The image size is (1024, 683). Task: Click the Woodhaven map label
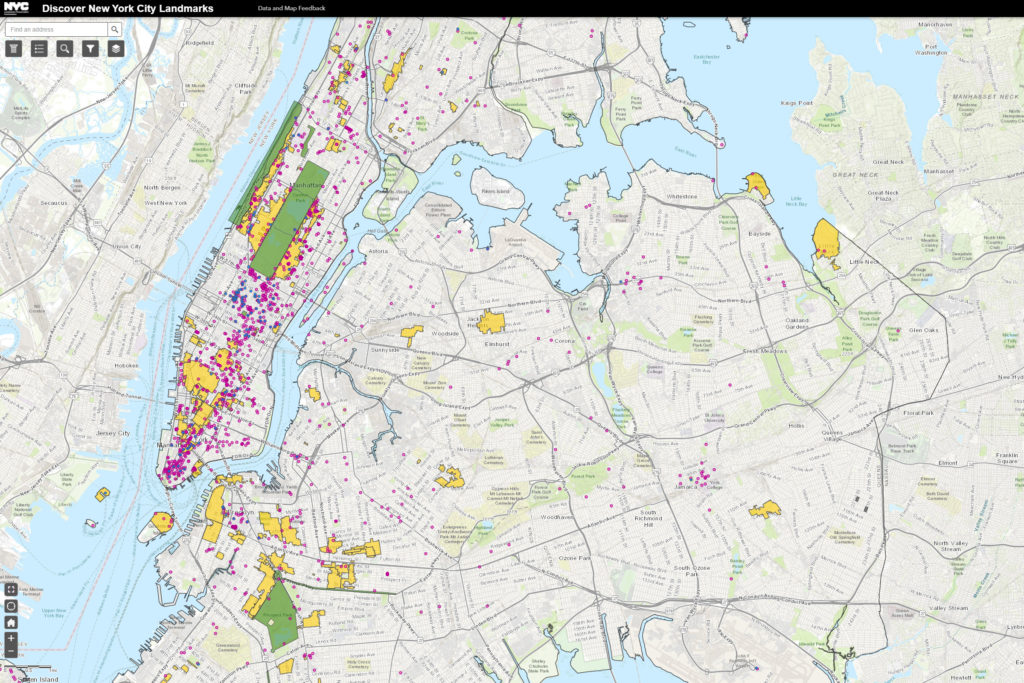tap(556, 516)
